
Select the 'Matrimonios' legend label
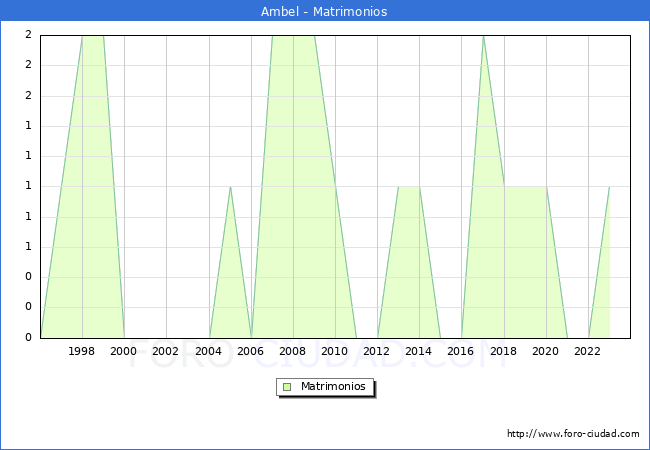(333, 386)
